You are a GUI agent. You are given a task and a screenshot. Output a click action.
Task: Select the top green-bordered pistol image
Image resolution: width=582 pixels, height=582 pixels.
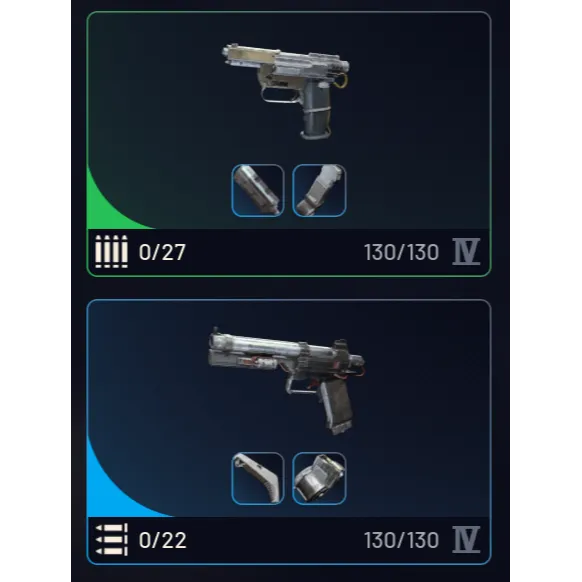pyautogui.click(x=286, y=91)
